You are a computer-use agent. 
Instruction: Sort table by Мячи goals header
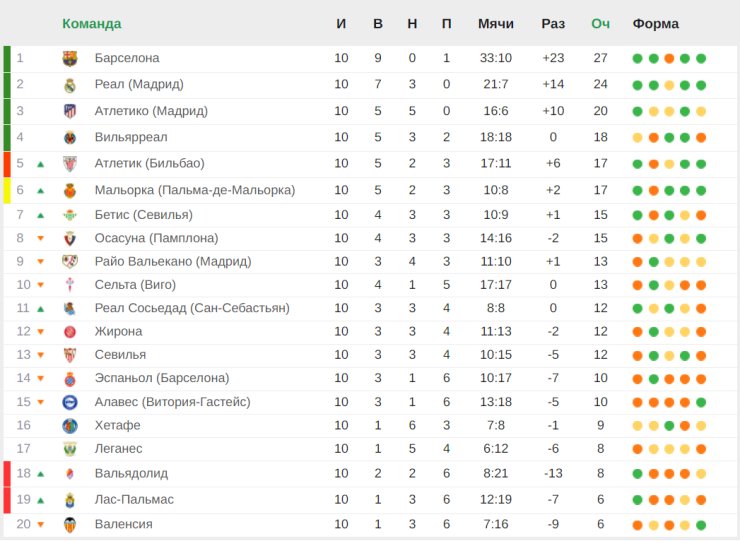click(496, 24)
